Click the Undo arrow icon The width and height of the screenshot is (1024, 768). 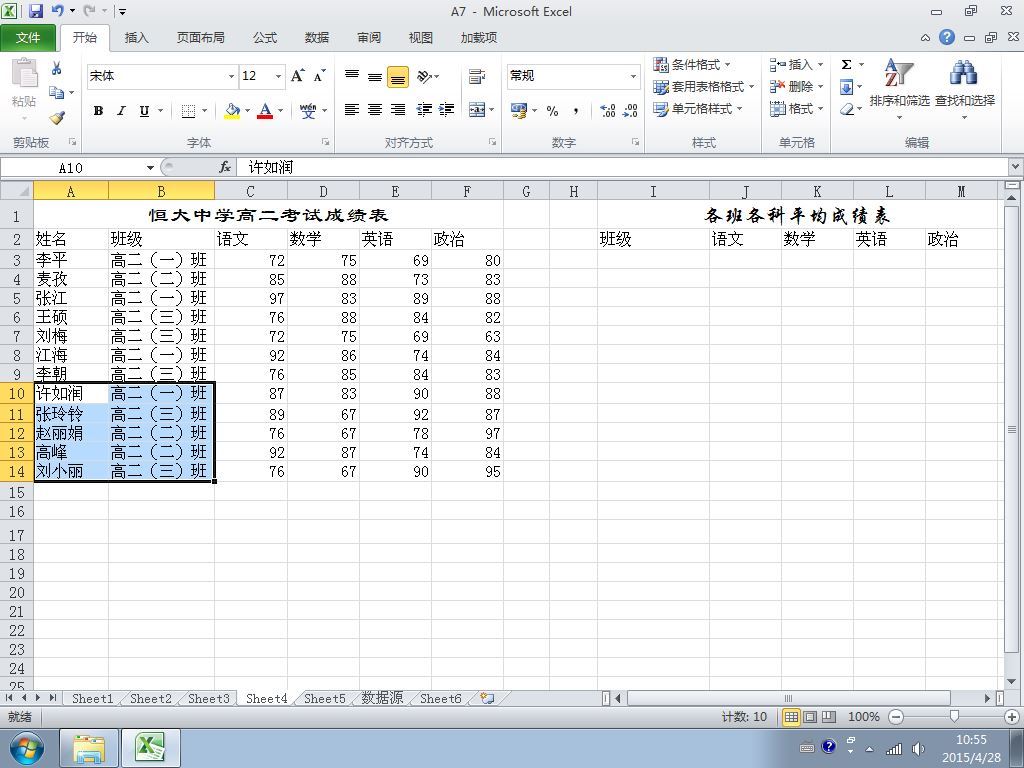(57, 10)
